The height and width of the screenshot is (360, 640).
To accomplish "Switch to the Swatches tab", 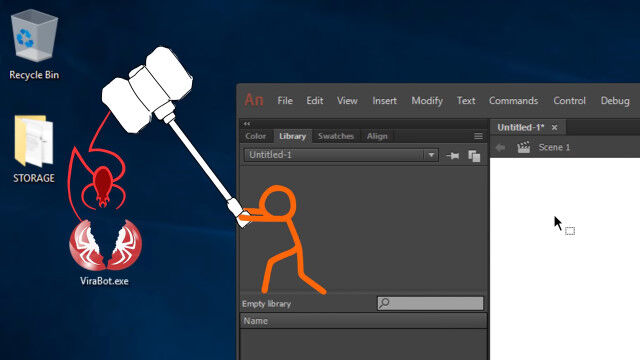I will 336,136.
